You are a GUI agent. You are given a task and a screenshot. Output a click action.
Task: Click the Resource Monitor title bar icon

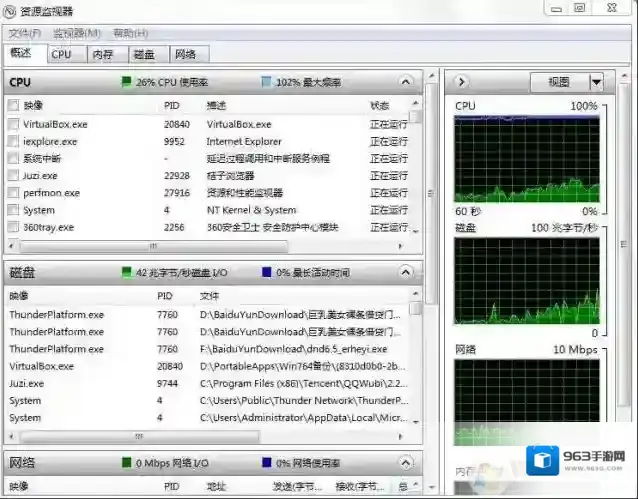pyautogui.click(x=9, y=10)
